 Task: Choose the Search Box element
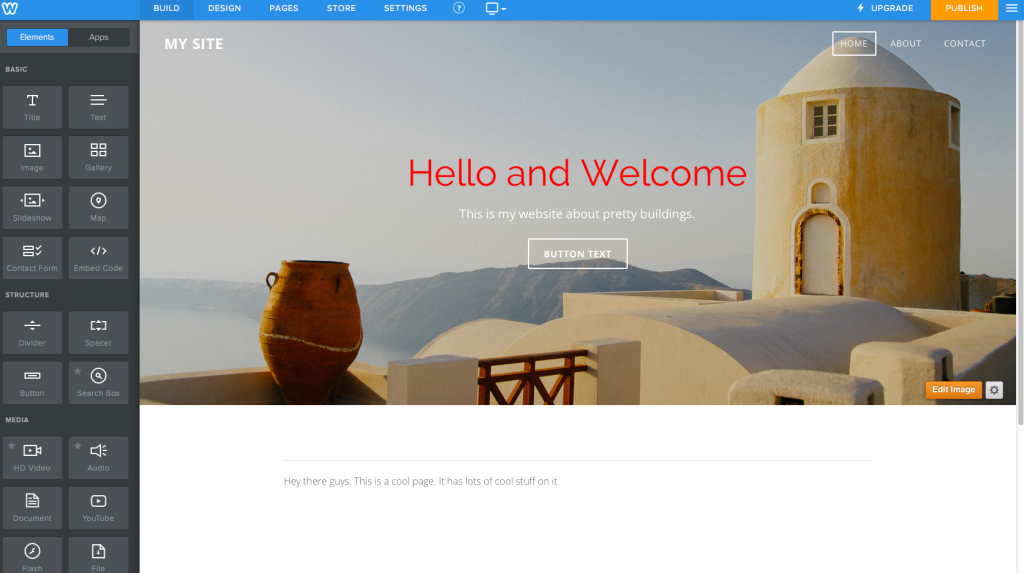98,383
